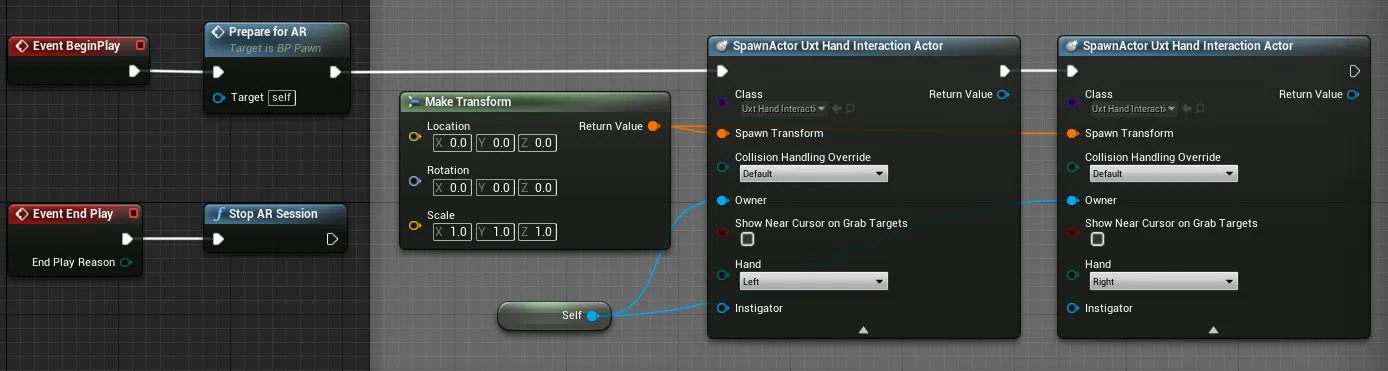Viewport: 1388px width, 371px height.
Task: Click the red delegate pin on Event BeginPlay
Action: pos(140,46)
